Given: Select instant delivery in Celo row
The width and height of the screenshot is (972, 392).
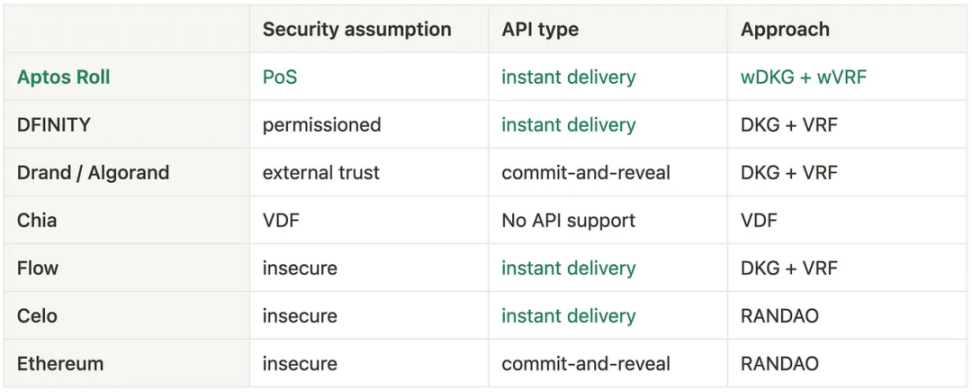Looking at the screenshot, I should coord(568,316).
